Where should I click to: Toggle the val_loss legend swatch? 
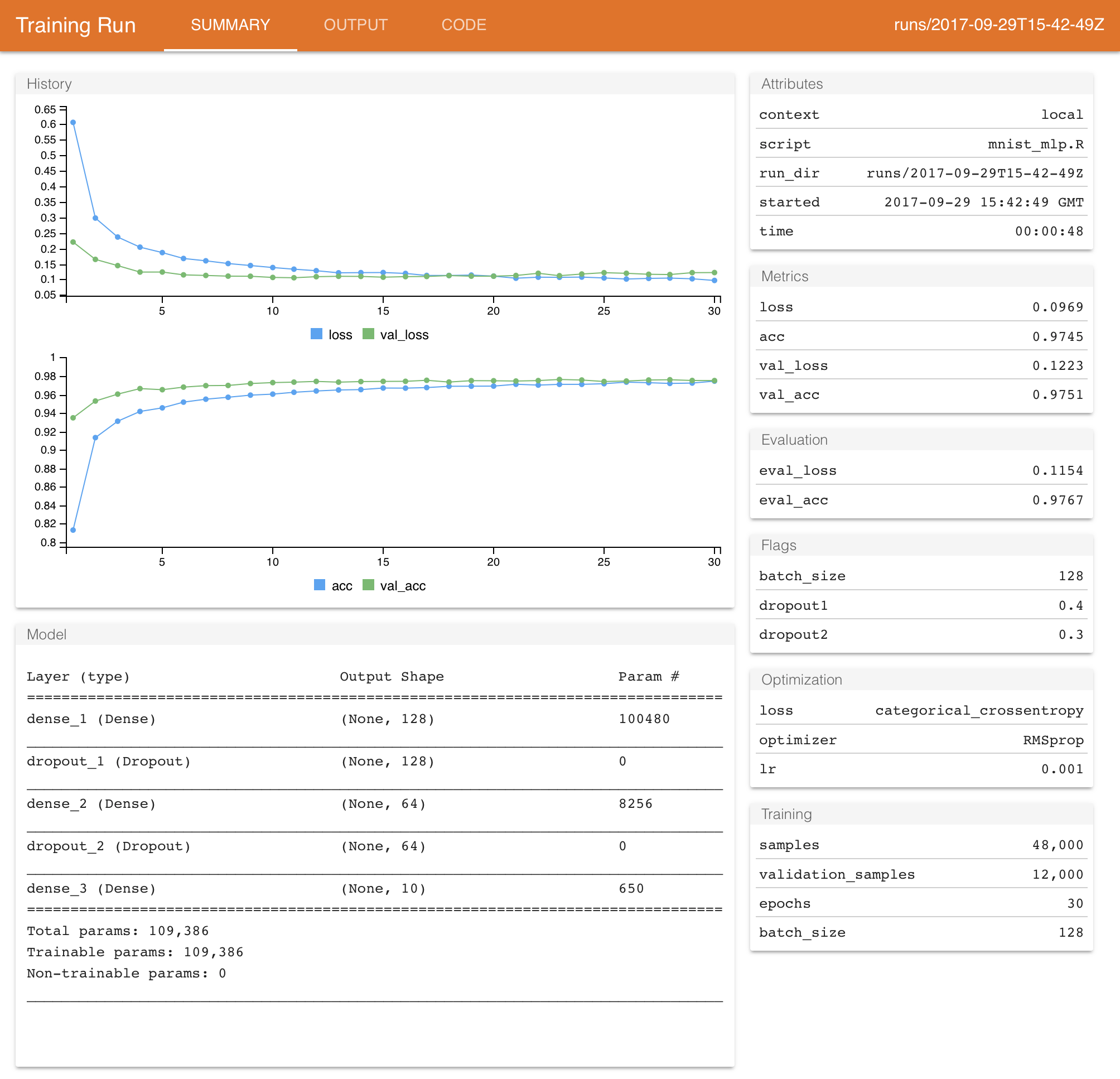[x=368, y=334]
